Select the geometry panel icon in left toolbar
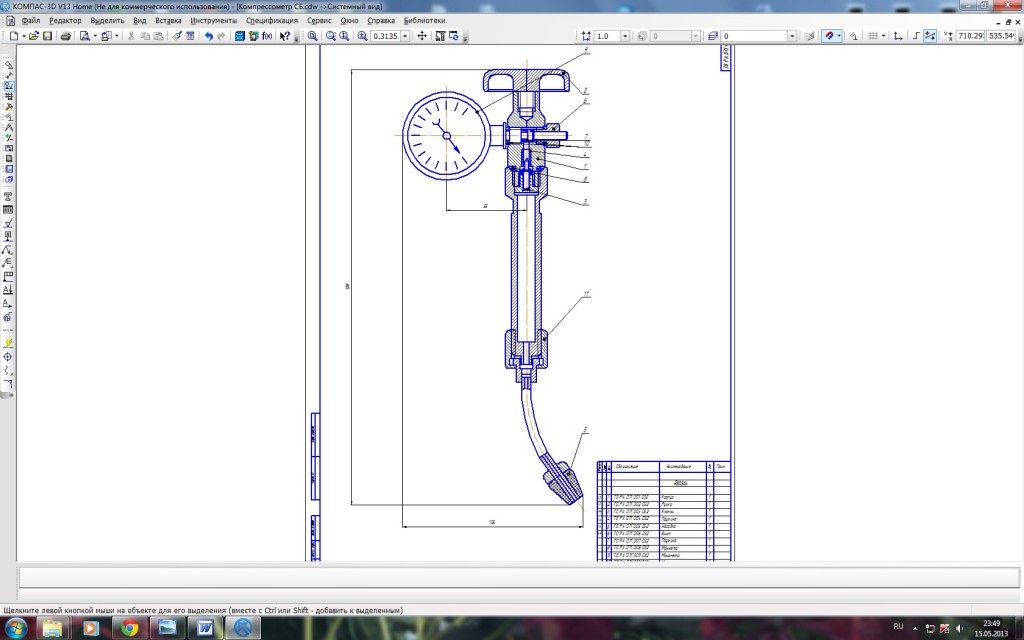Image resolution: width=1024 pixels, height=640 pixels. (8, 65)
